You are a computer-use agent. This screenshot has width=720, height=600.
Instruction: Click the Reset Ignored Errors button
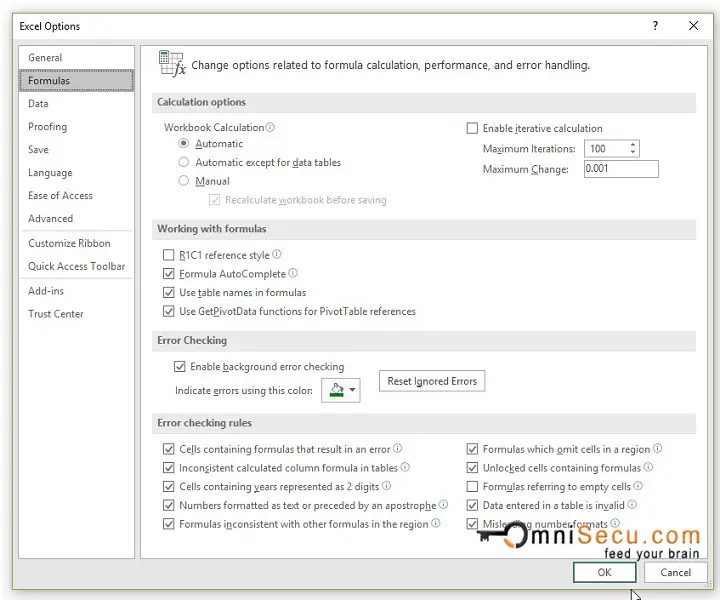[x=432, y=381]
